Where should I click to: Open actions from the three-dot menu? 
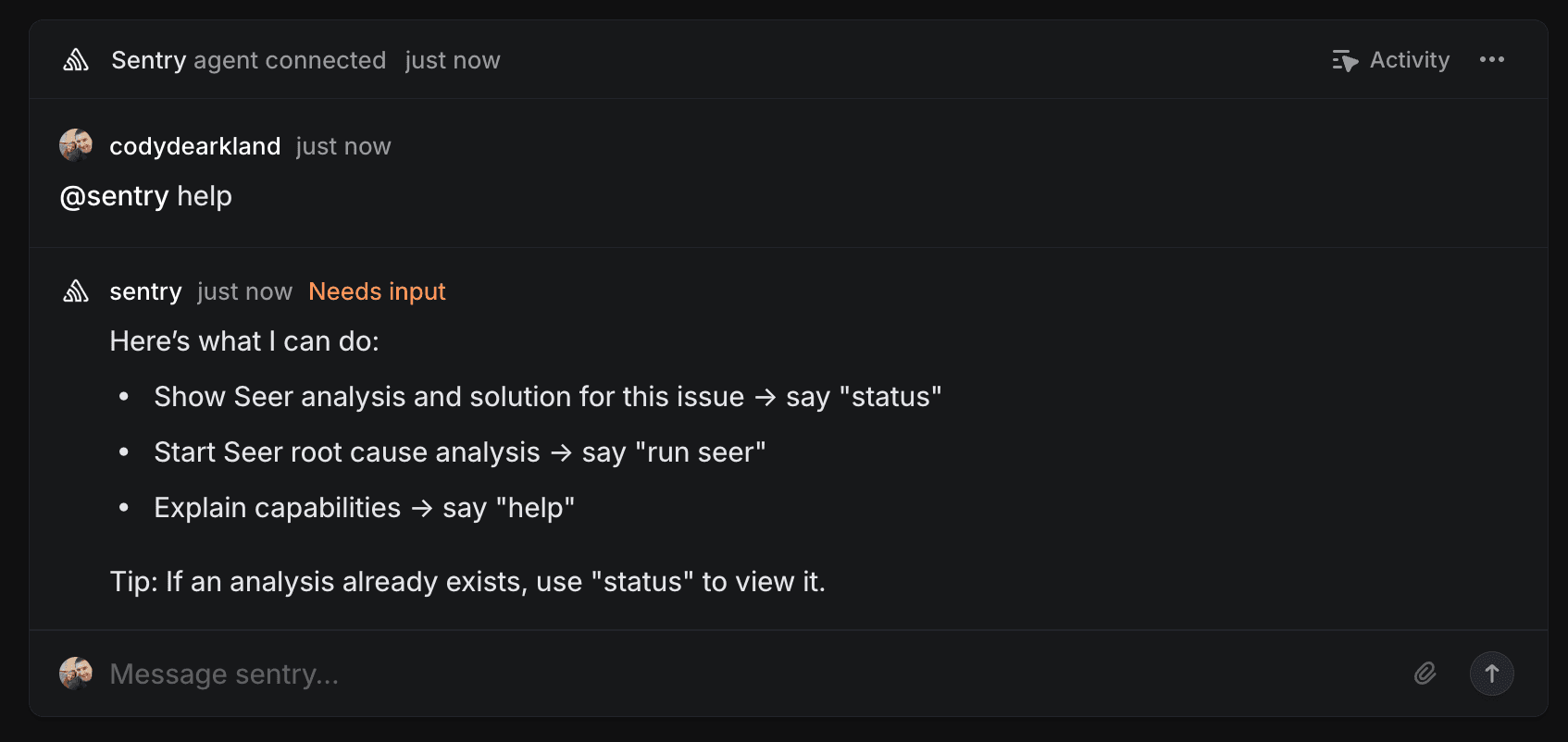click(1492, 59)
